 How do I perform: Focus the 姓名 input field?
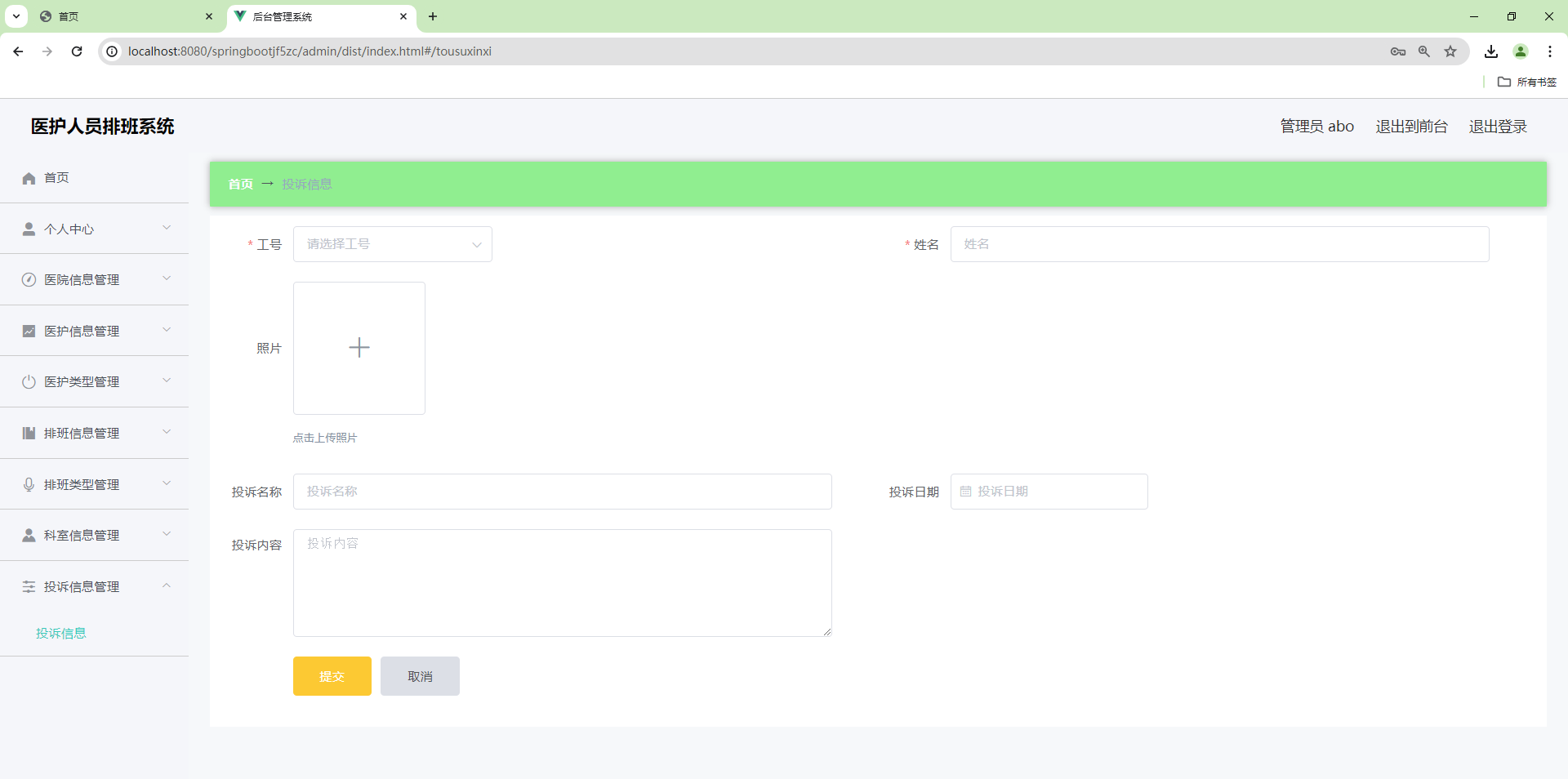[x=1220, y=244]
